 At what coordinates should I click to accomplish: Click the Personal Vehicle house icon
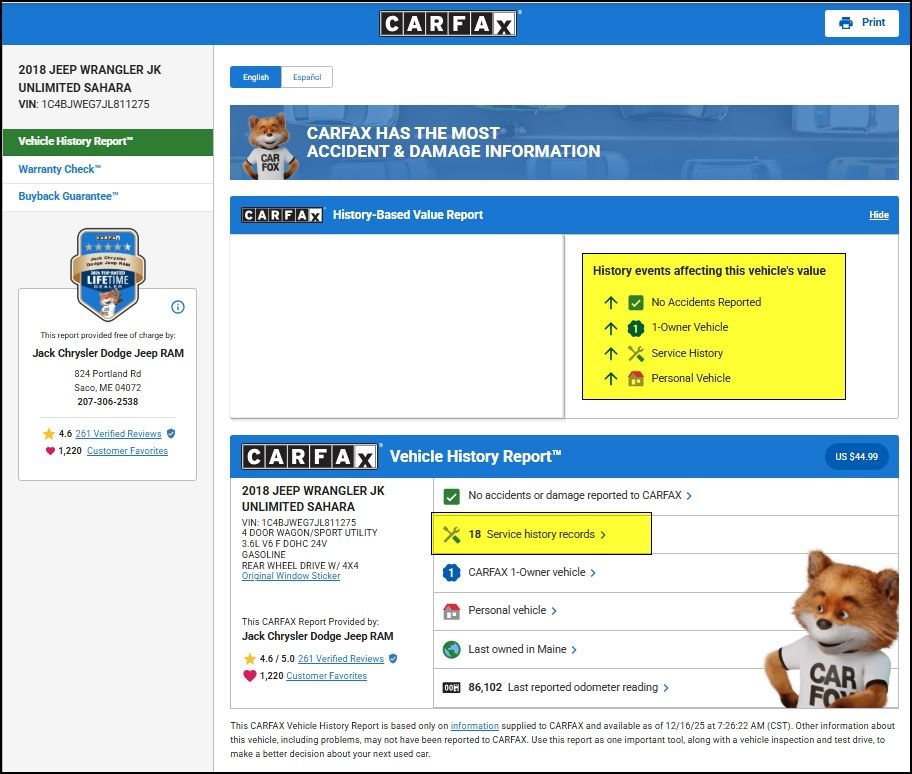coord(635,379)
